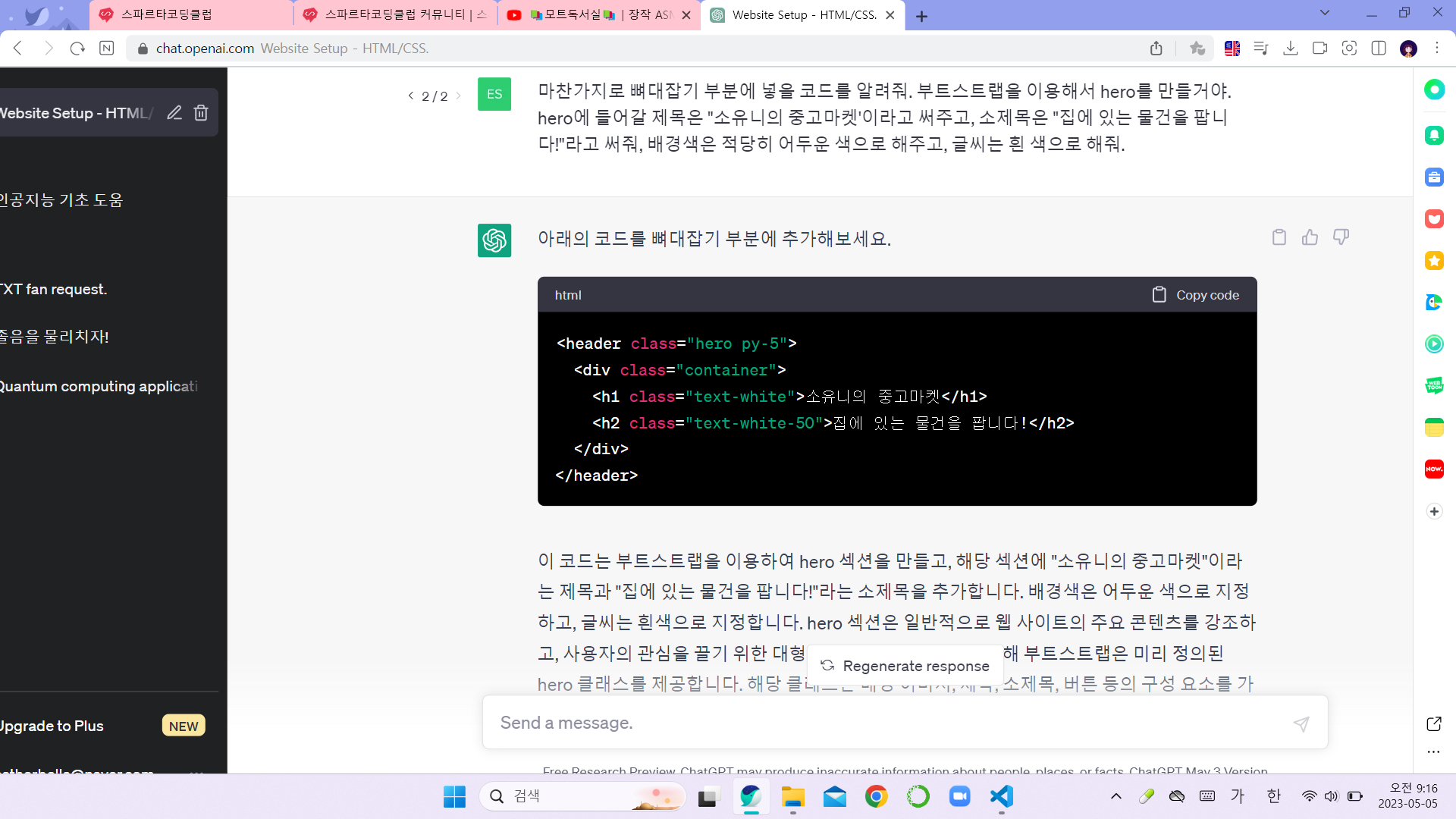Image resolution: width=1456 pixels, height=819 pixels.
Task: Close the Website Setup browser tab
Action: (890, 15)
